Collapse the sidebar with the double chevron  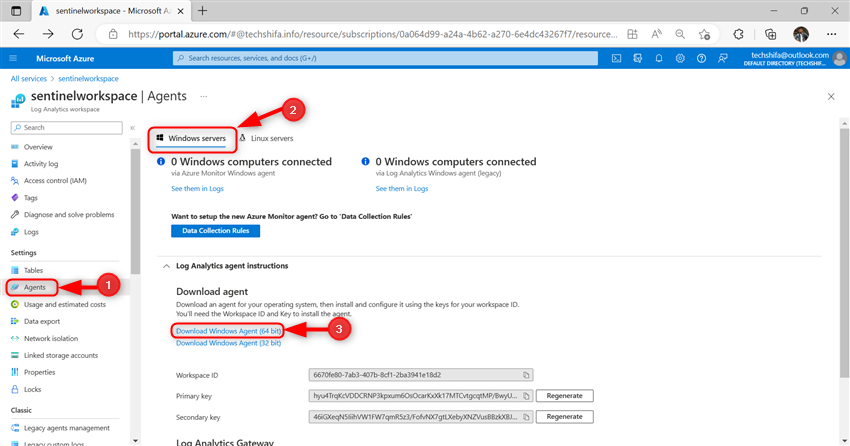click(133, 128)
